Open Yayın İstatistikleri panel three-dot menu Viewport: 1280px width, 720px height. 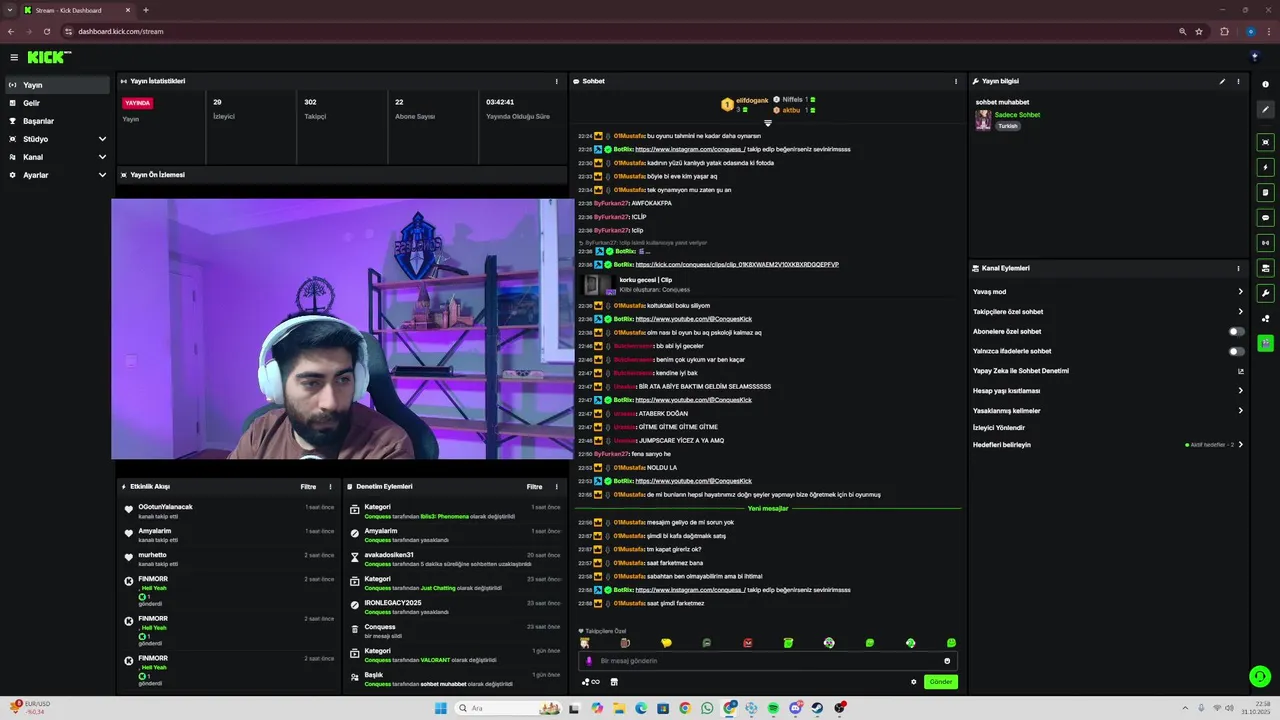click(557, 81)
